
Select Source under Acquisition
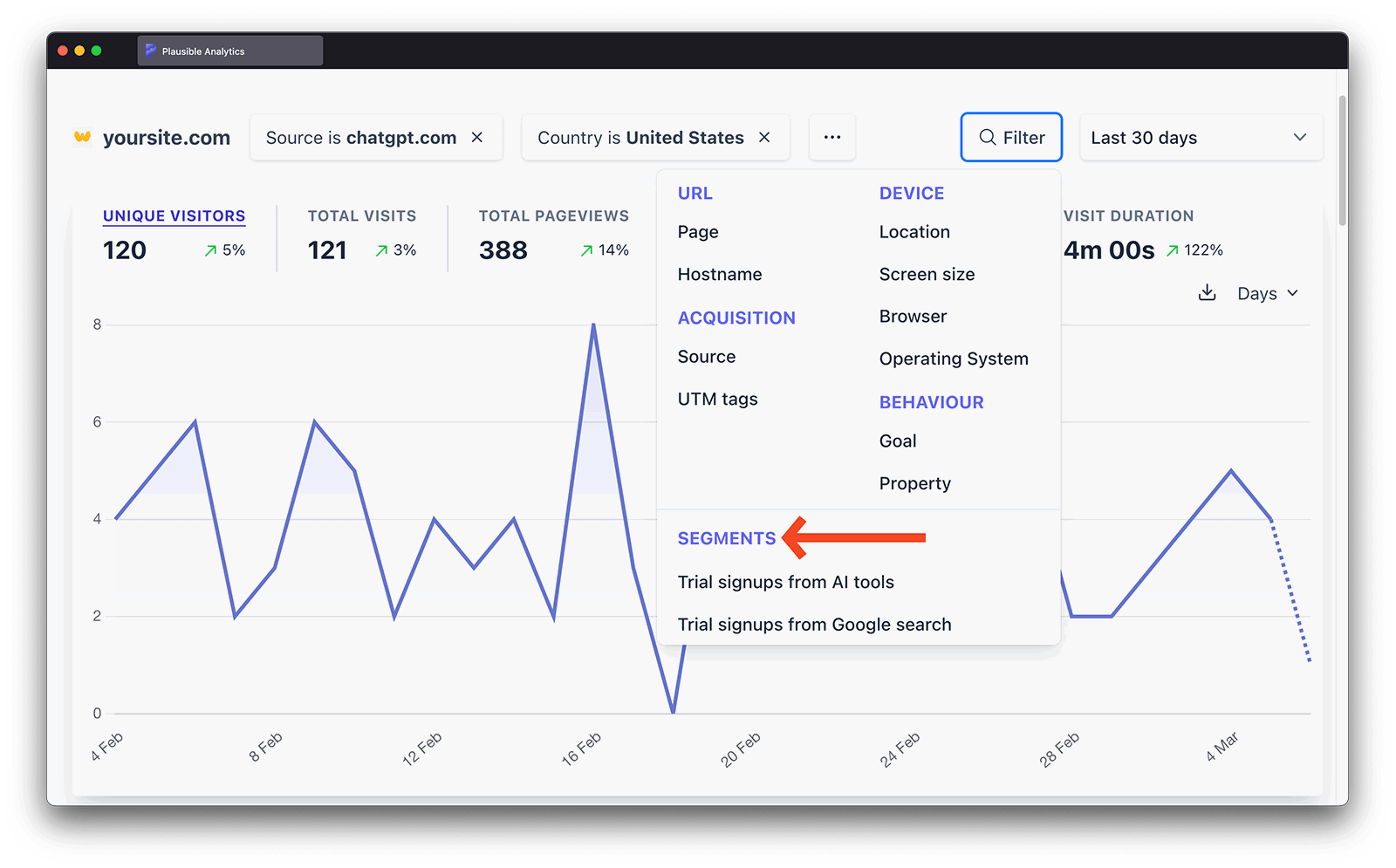coord(707,357)
